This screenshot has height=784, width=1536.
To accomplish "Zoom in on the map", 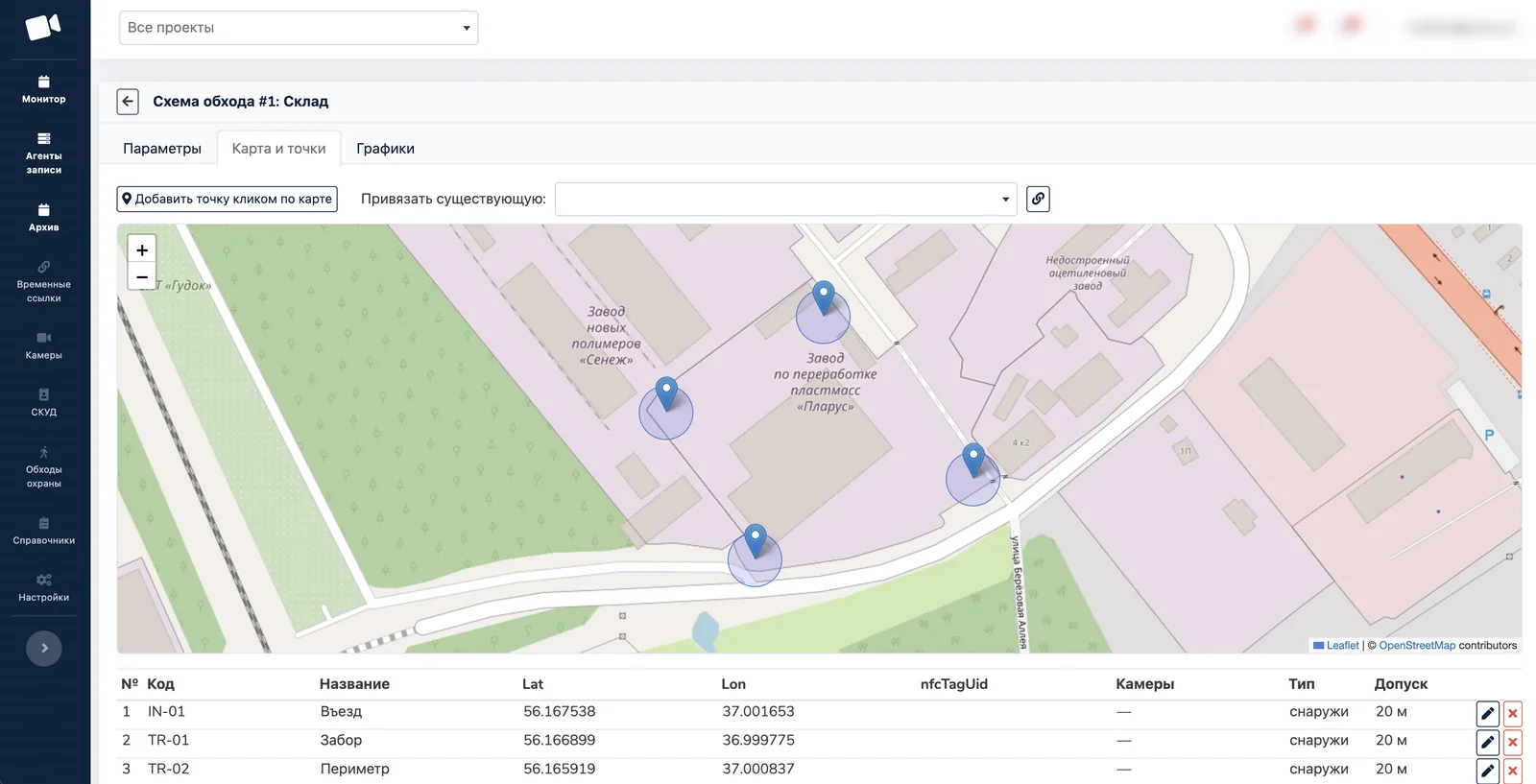I will (142, 249).
